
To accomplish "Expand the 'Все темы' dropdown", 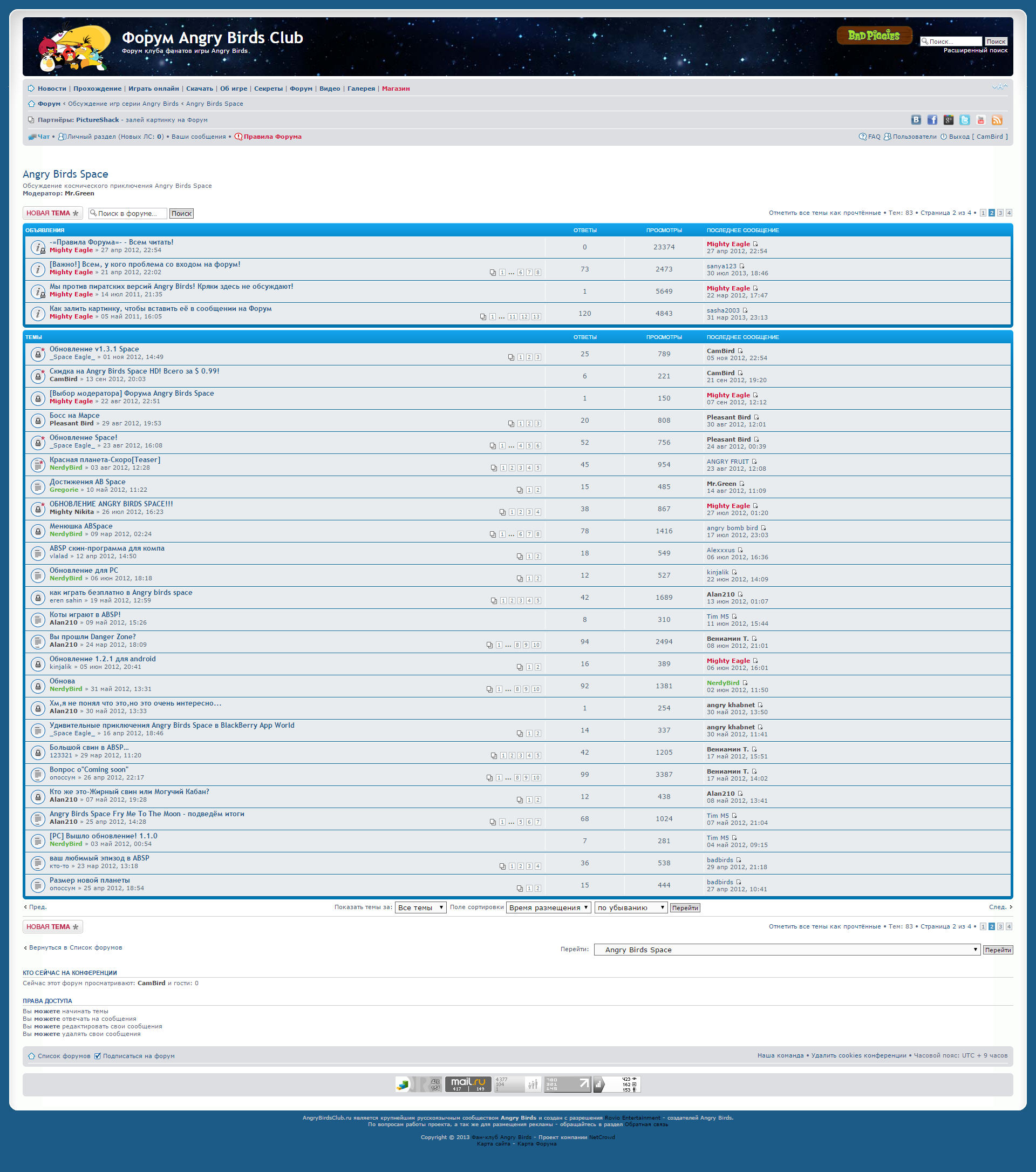I will [420, 907].
